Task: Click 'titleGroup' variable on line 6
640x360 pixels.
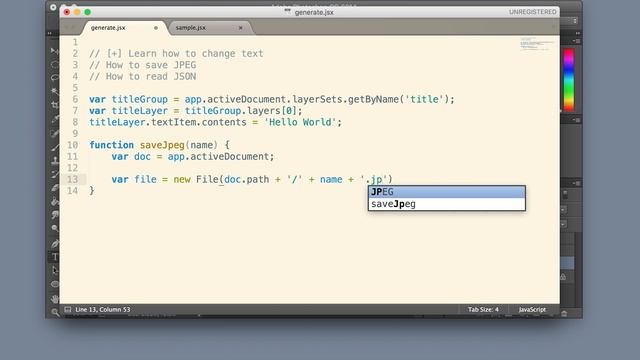Action: click(140, 99)
